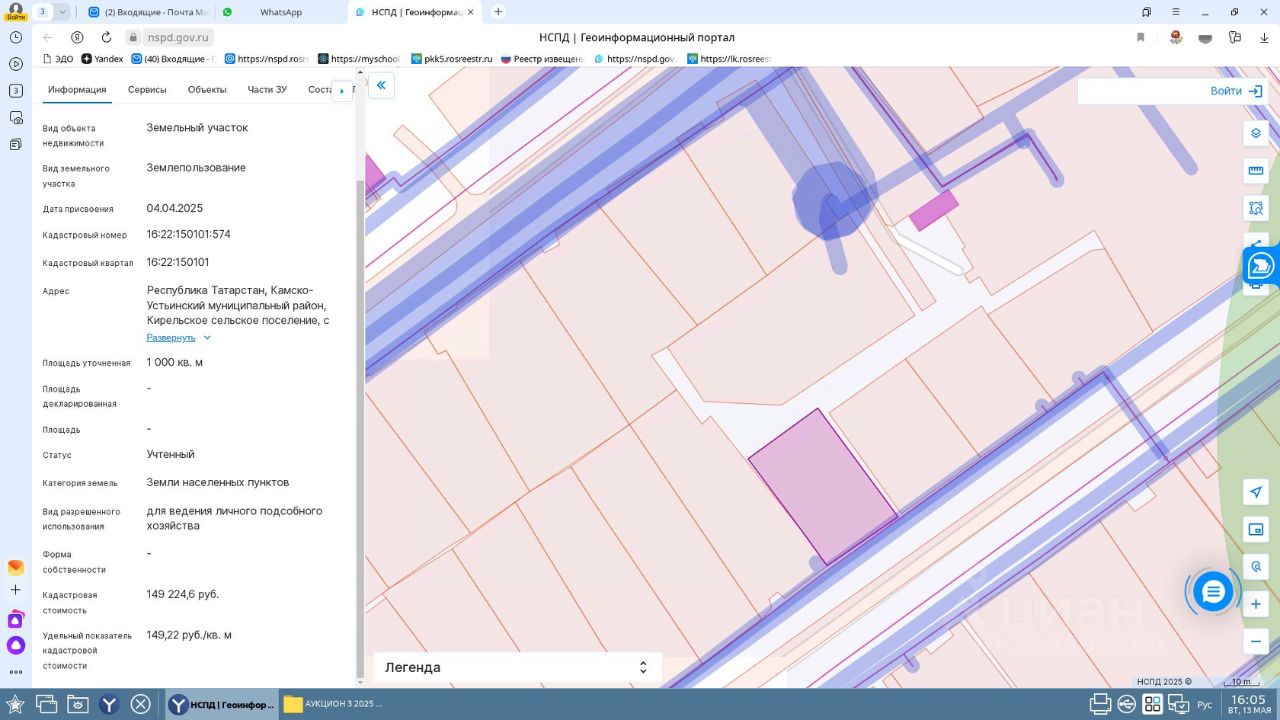Center map on my location
The width and height of the screenshot is (1280, 720).
point(1256,491)
